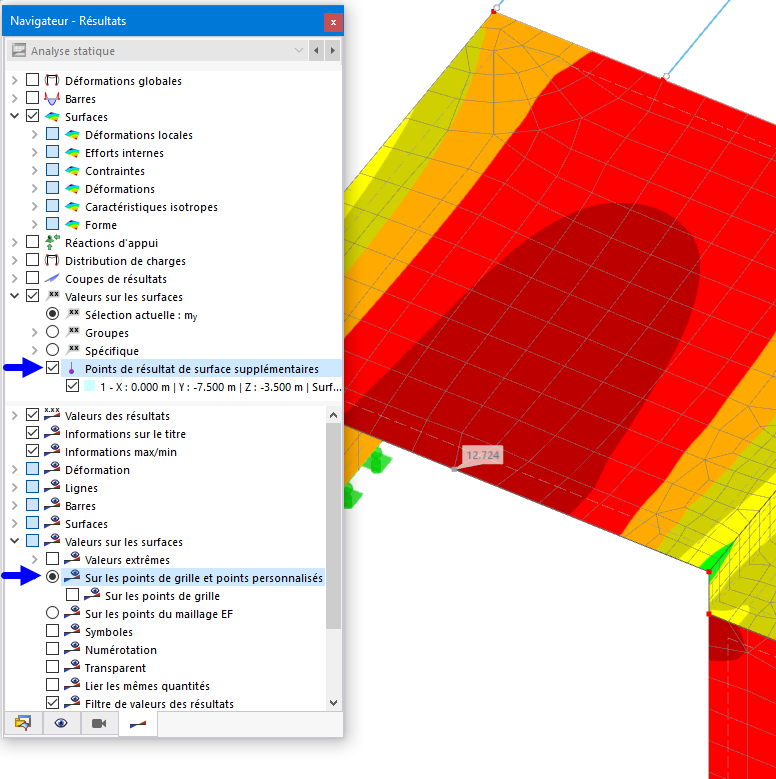Collapse upper Valeurs sur les surfaces node

(14, 296)
